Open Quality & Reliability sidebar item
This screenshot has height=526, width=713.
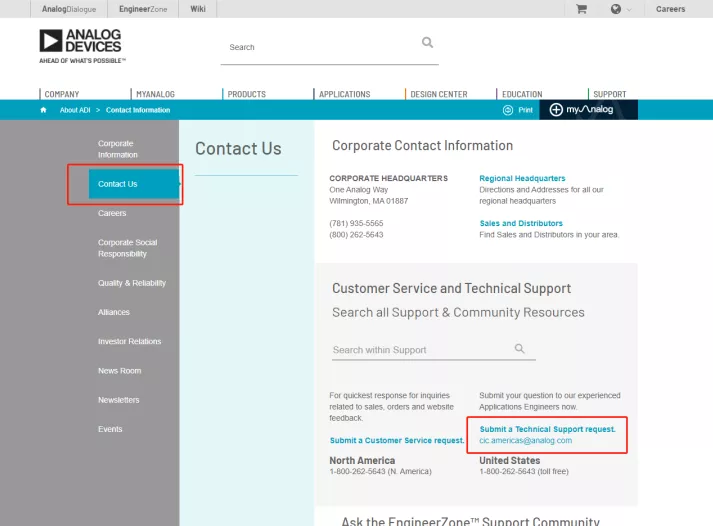(132, 283)
